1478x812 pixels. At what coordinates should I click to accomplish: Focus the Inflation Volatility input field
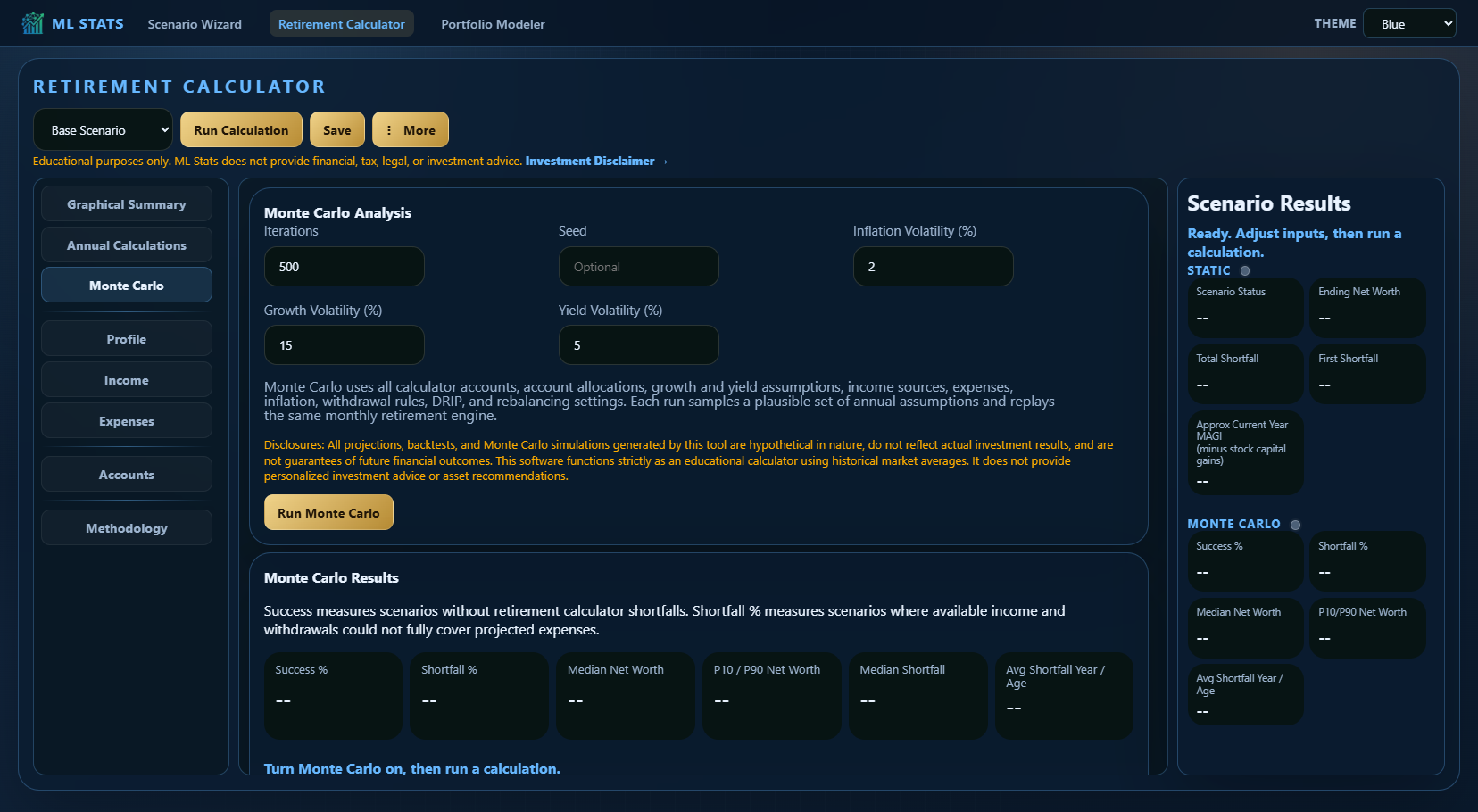[933, 267]
